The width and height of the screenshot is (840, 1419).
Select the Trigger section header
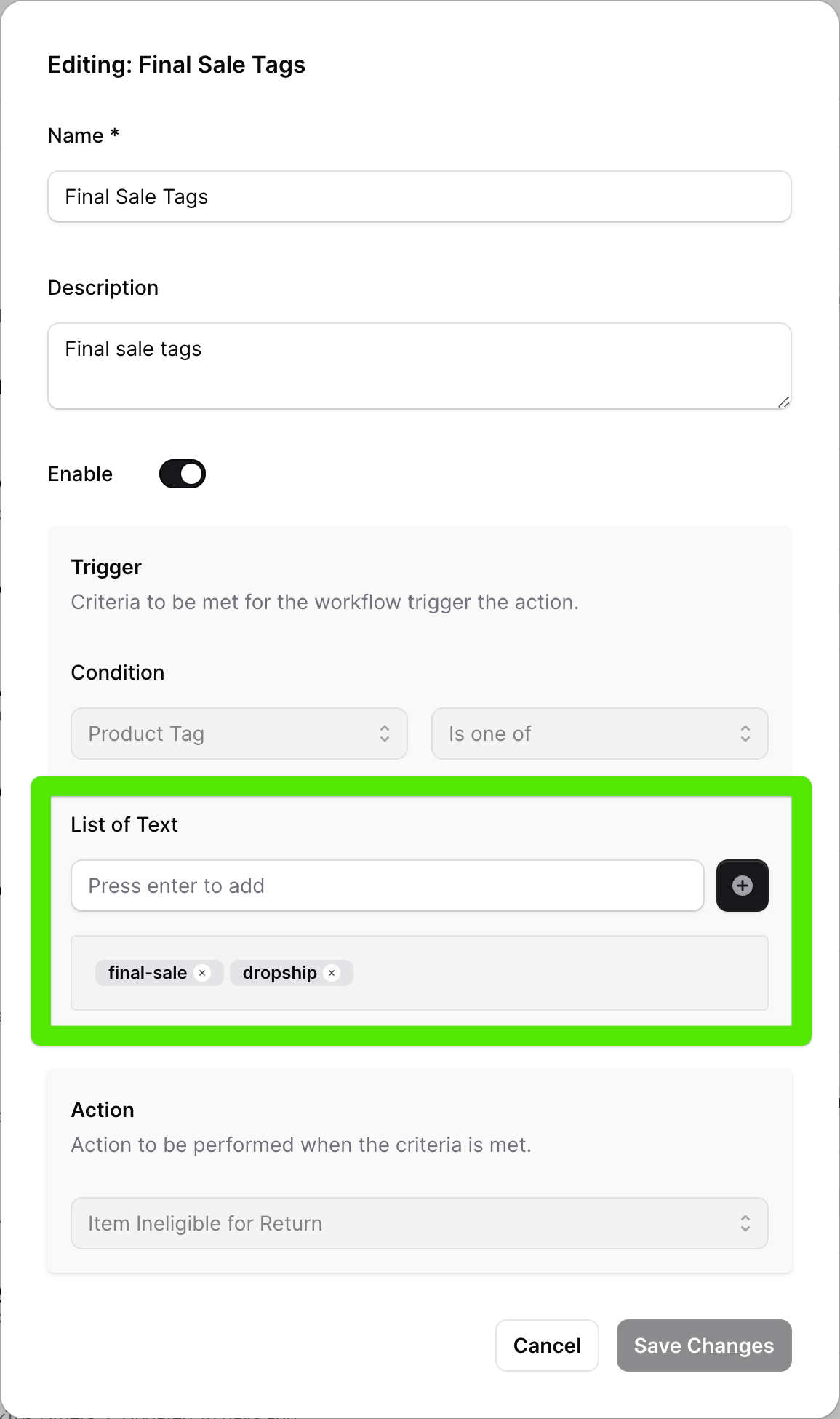(x=106, y=566)
